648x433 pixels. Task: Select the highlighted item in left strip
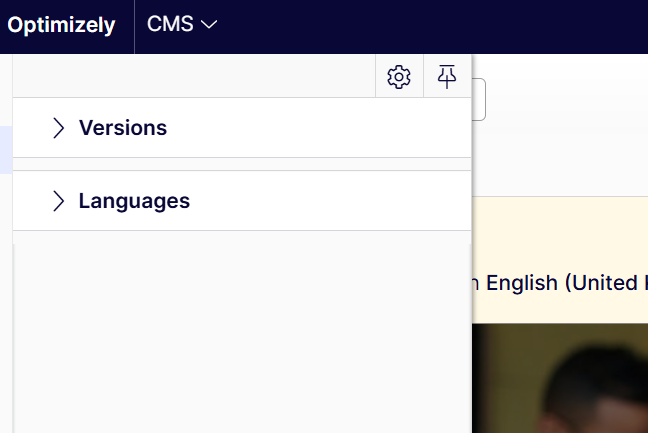(5, 150)
